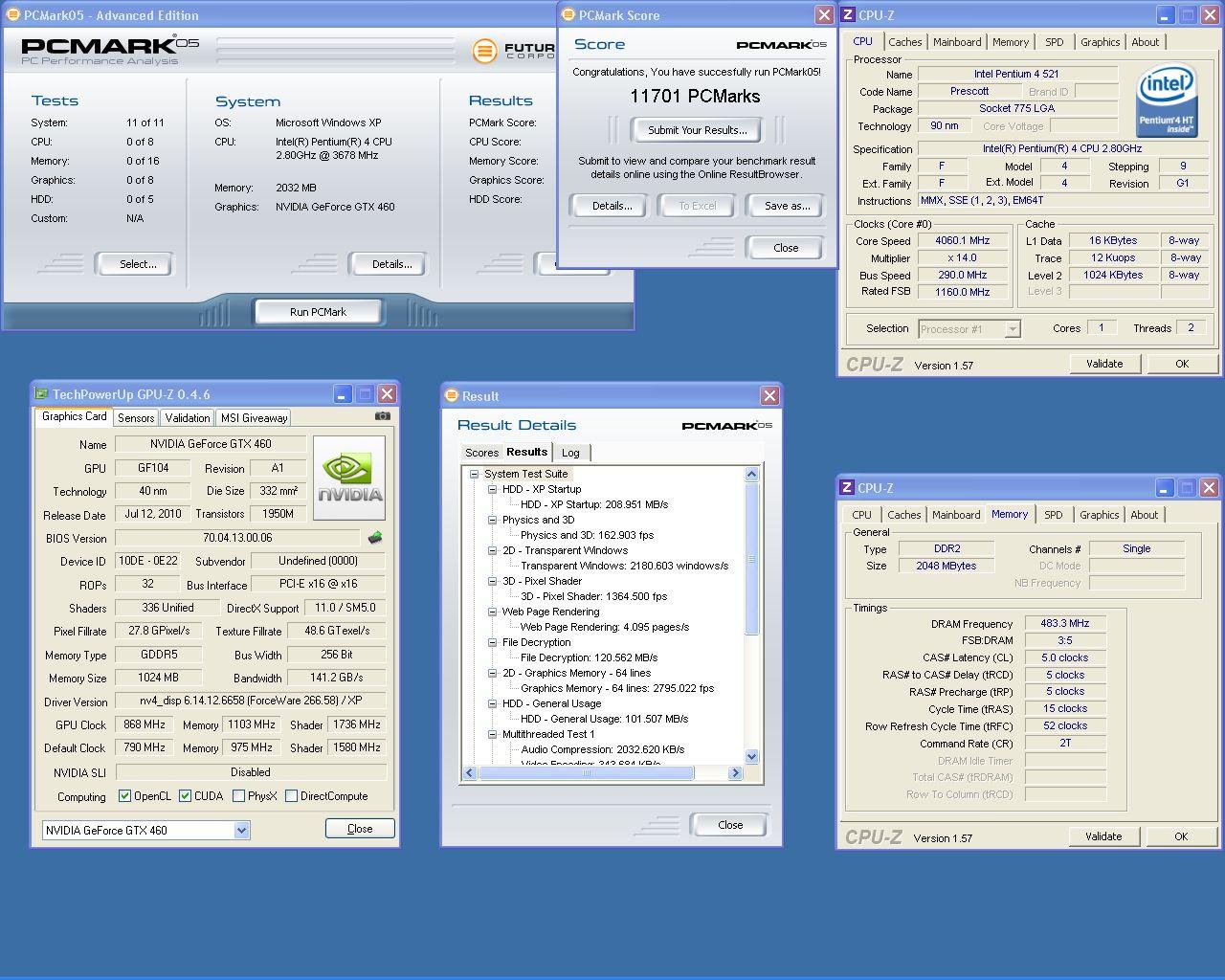This screenshot has width=1225, height=980.
Task: Click the GPU Clock field 868 MHz
Action: [145, 724]
